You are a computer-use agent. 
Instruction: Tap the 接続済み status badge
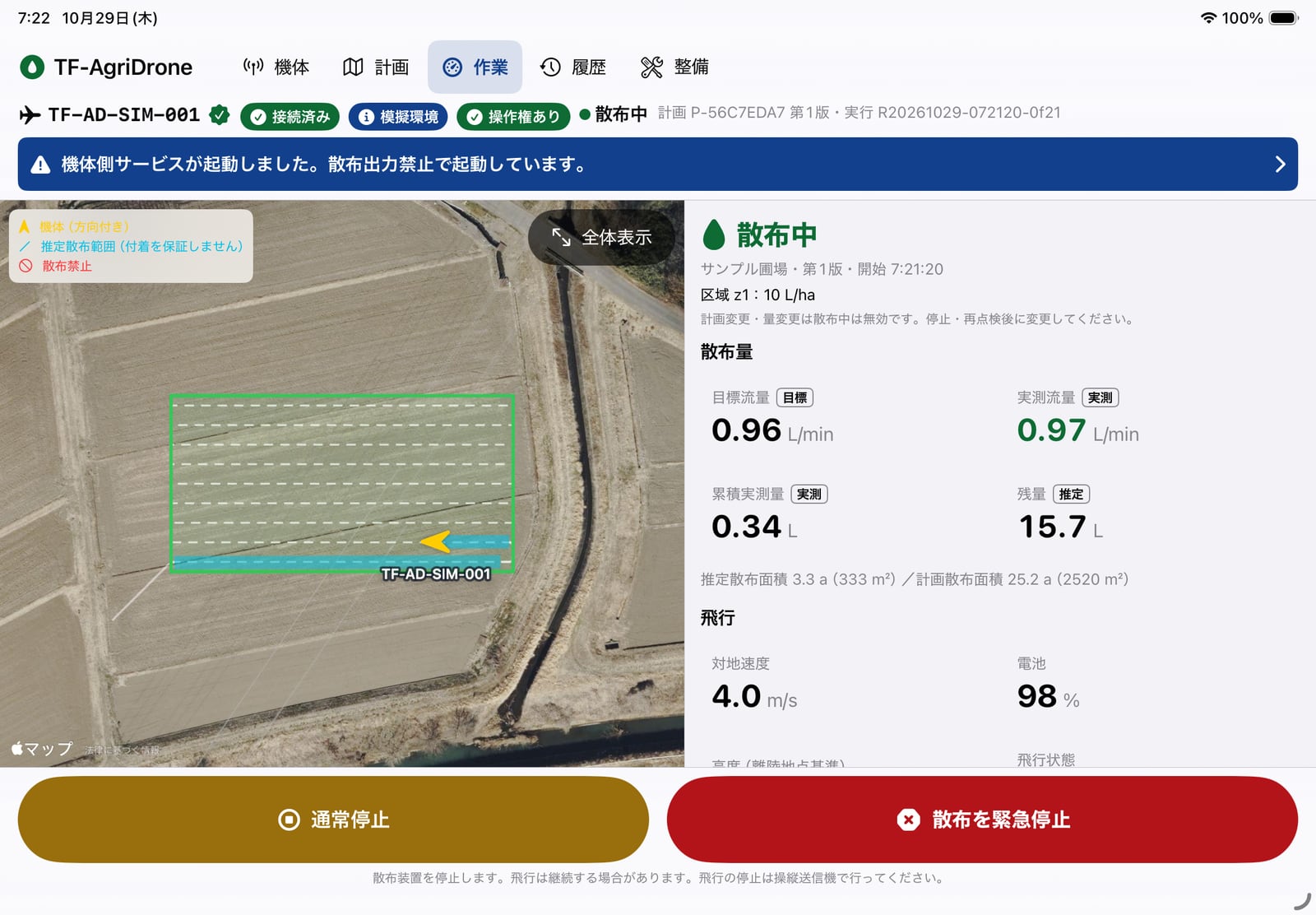tap(290, 117)
